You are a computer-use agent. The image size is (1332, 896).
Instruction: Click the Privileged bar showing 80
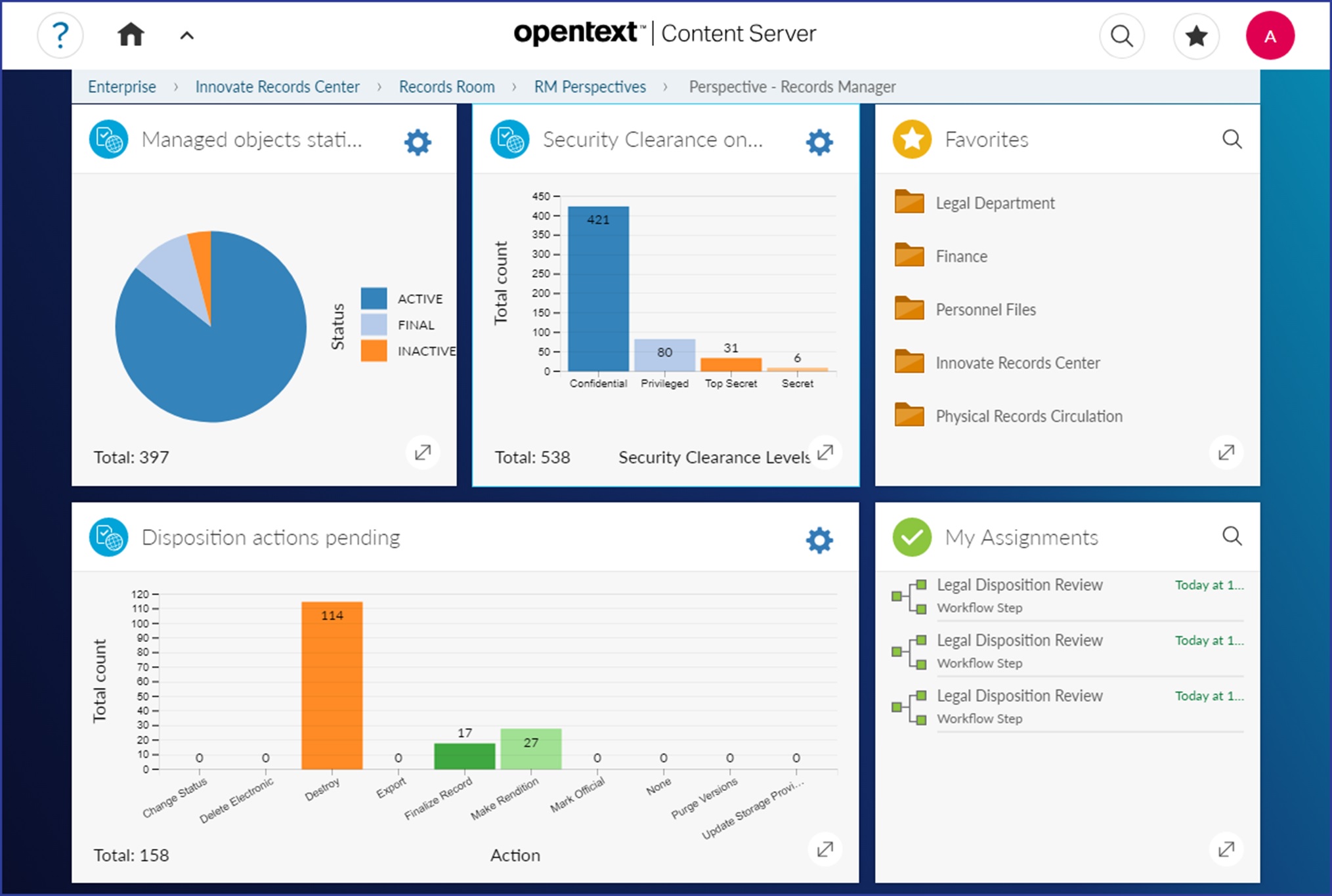pos(664,355)
